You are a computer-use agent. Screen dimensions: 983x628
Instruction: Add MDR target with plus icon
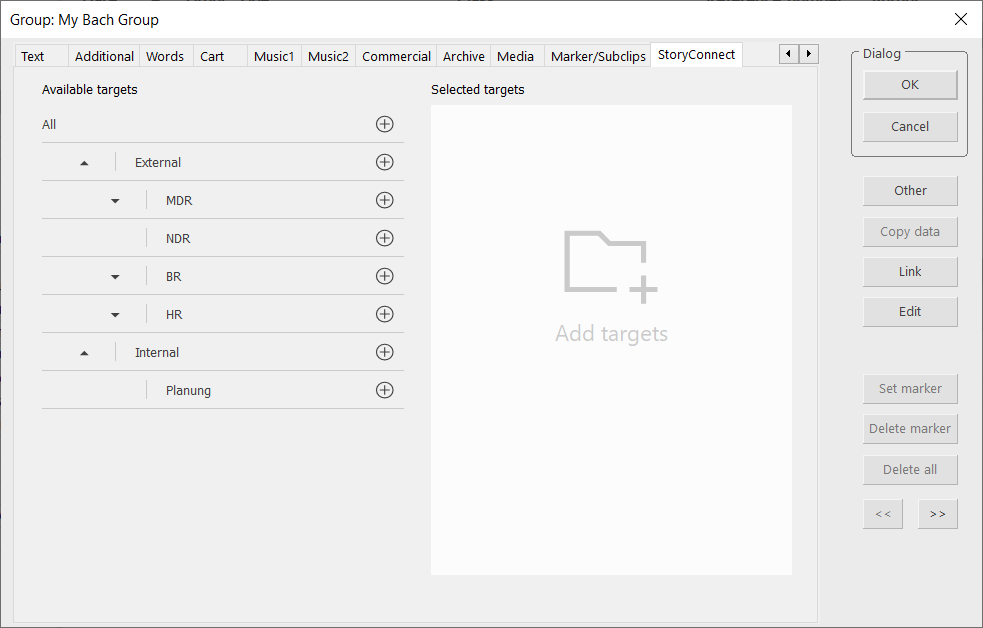click(x=384, y=200)
